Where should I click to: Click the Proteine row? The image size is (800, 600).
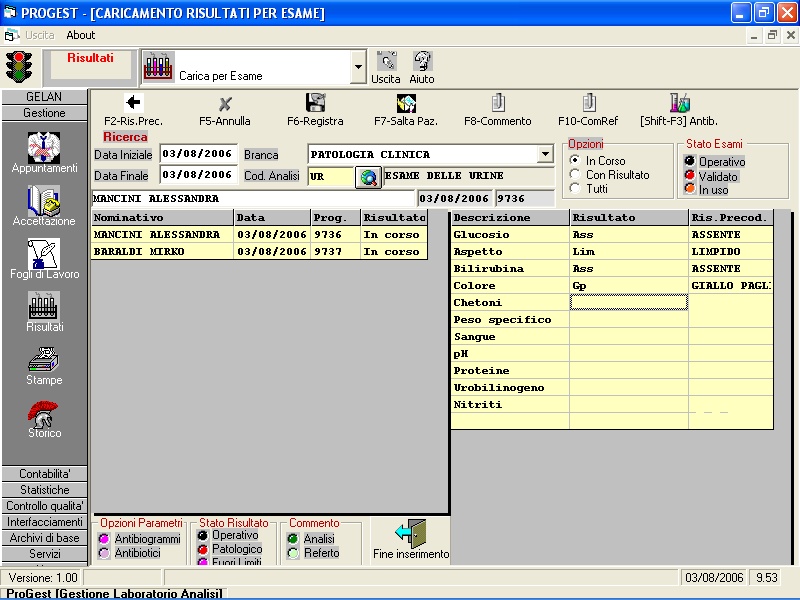[612, 371]
